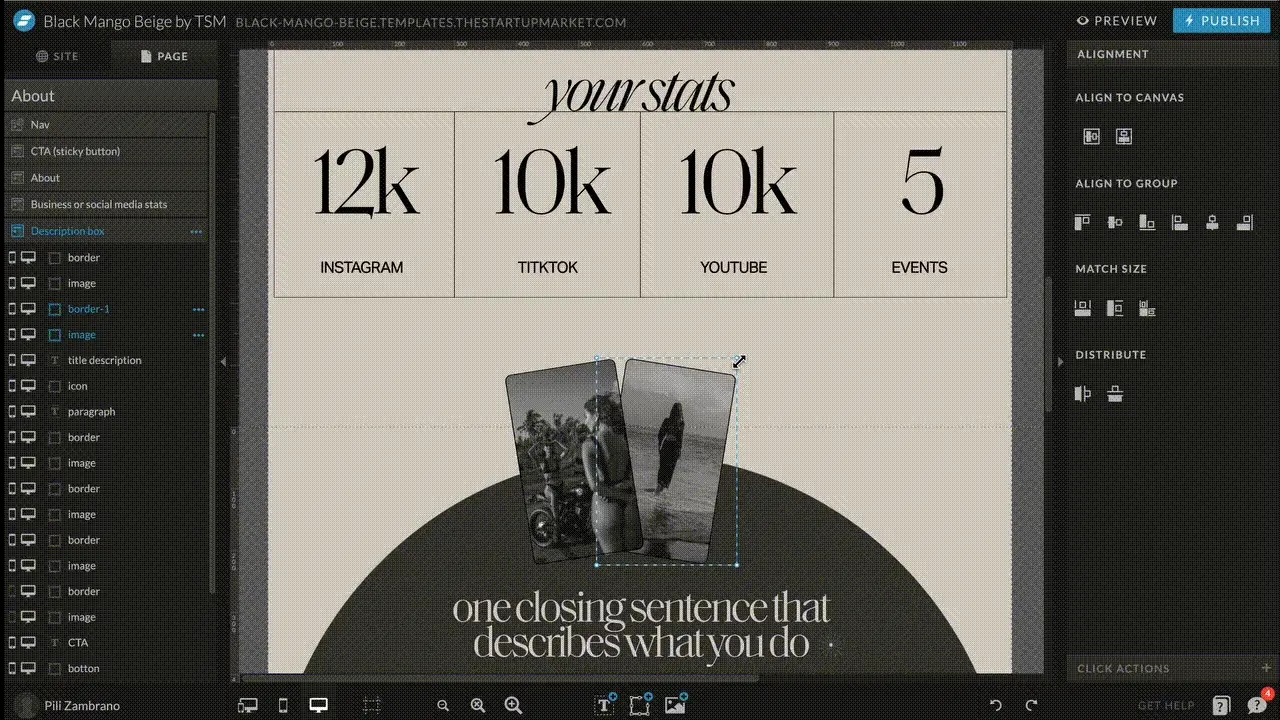Click the first Align to Canvas icon
1280x720 pixels.
click(x=1091, y=137)
